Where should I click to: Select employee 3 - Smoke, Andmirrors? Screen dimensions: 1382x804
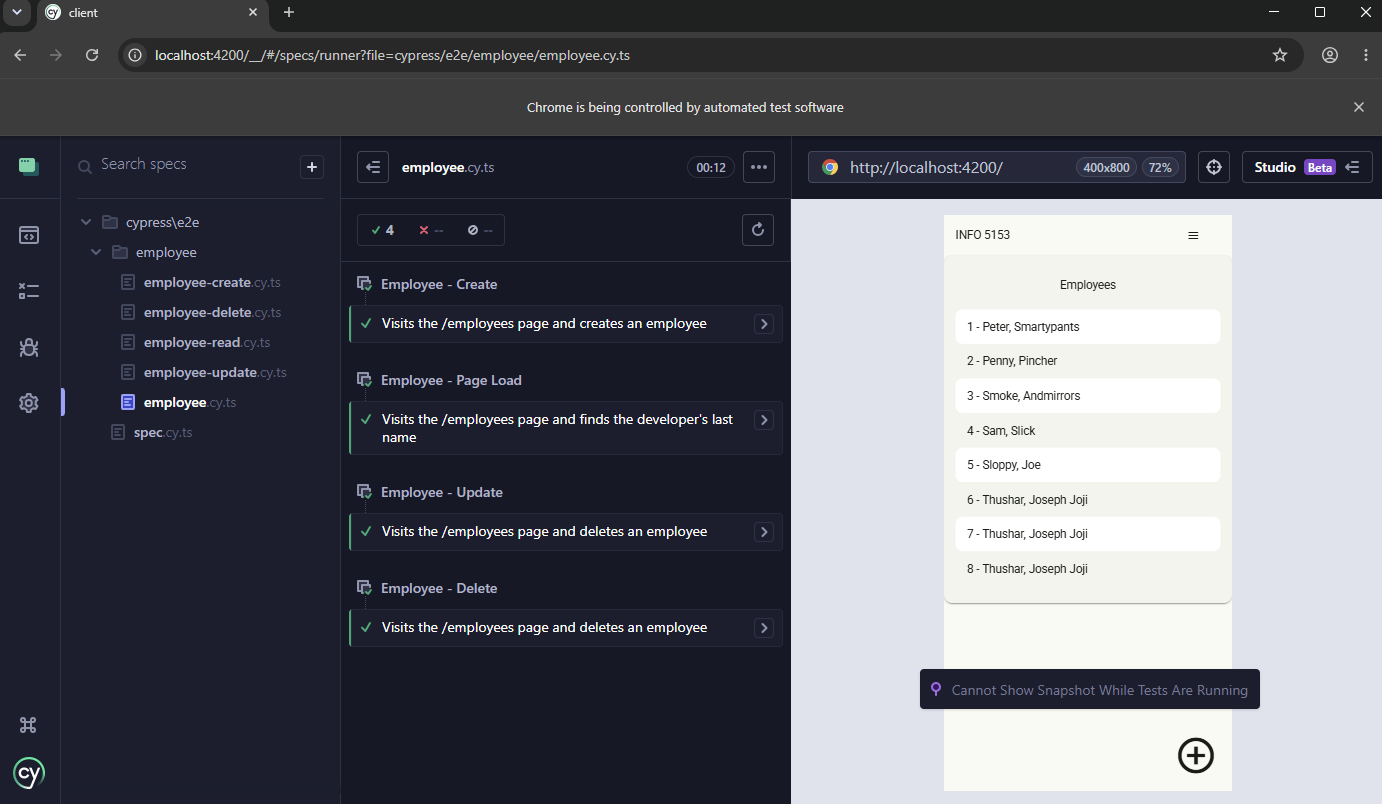(1087, 396)
